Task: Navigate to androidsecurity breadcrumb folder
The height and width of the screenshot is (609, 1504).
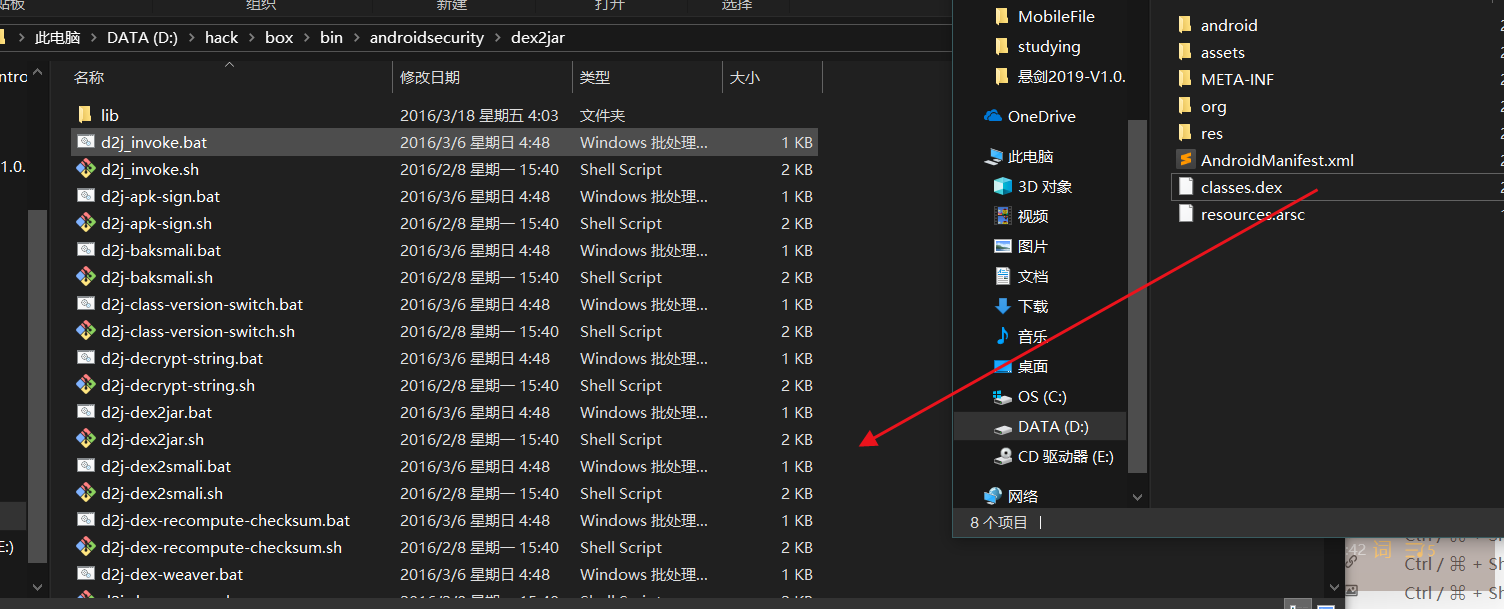Action: (x=427, y=37)
